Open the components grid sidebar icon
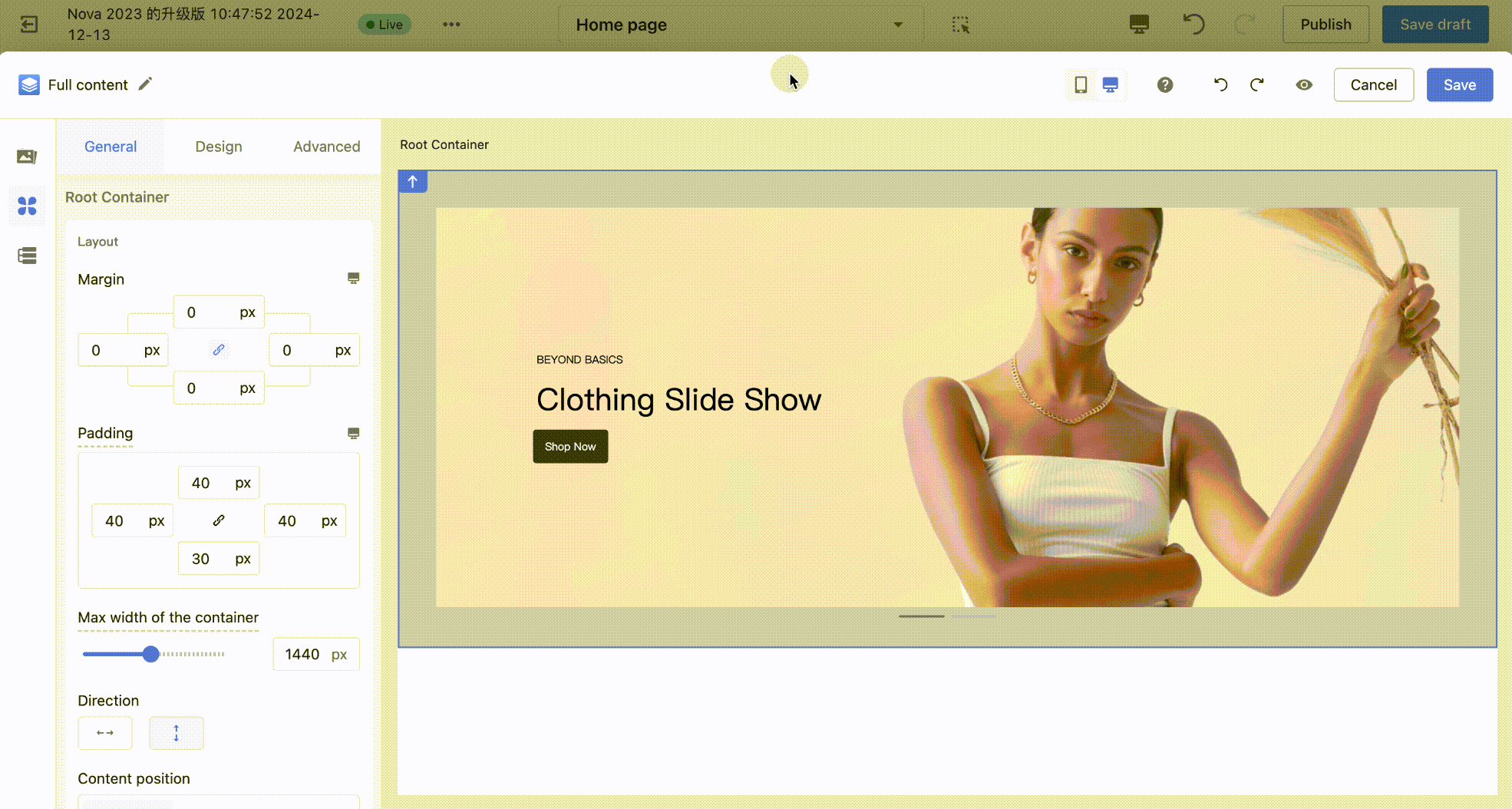This screenshot has height=809, width=1512. (27, 206)
